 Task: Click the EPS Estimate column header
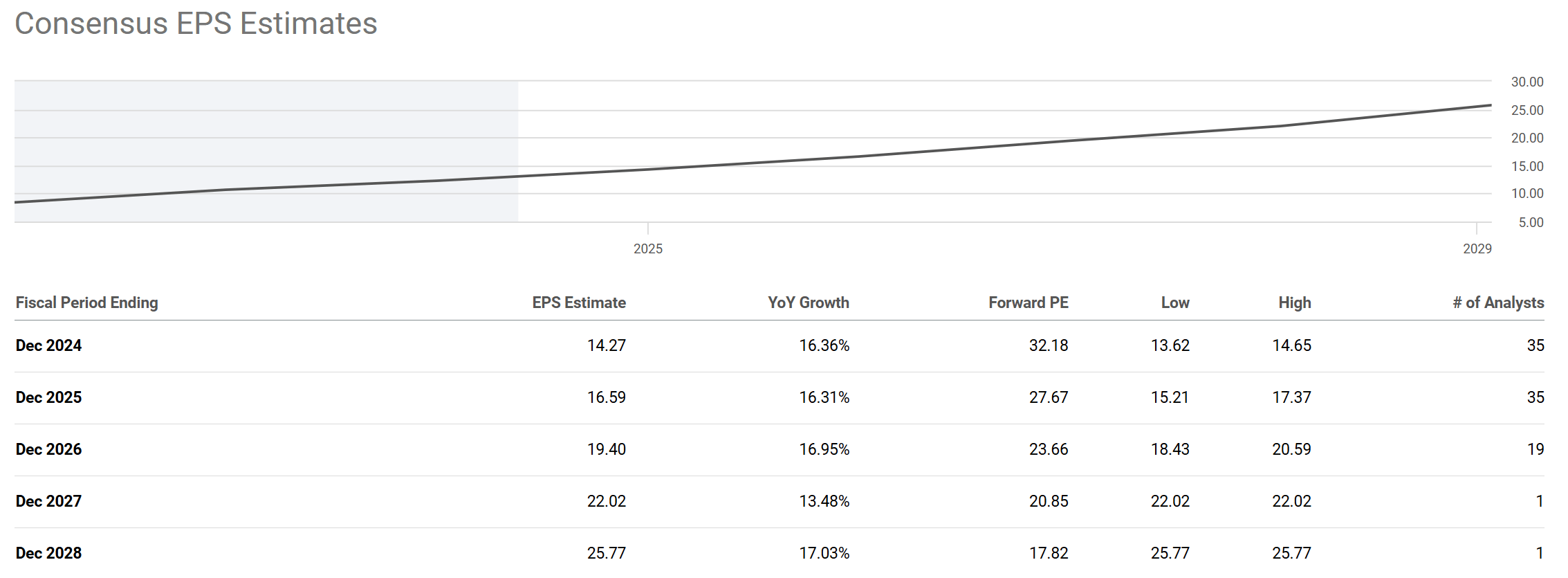(579, 302)
